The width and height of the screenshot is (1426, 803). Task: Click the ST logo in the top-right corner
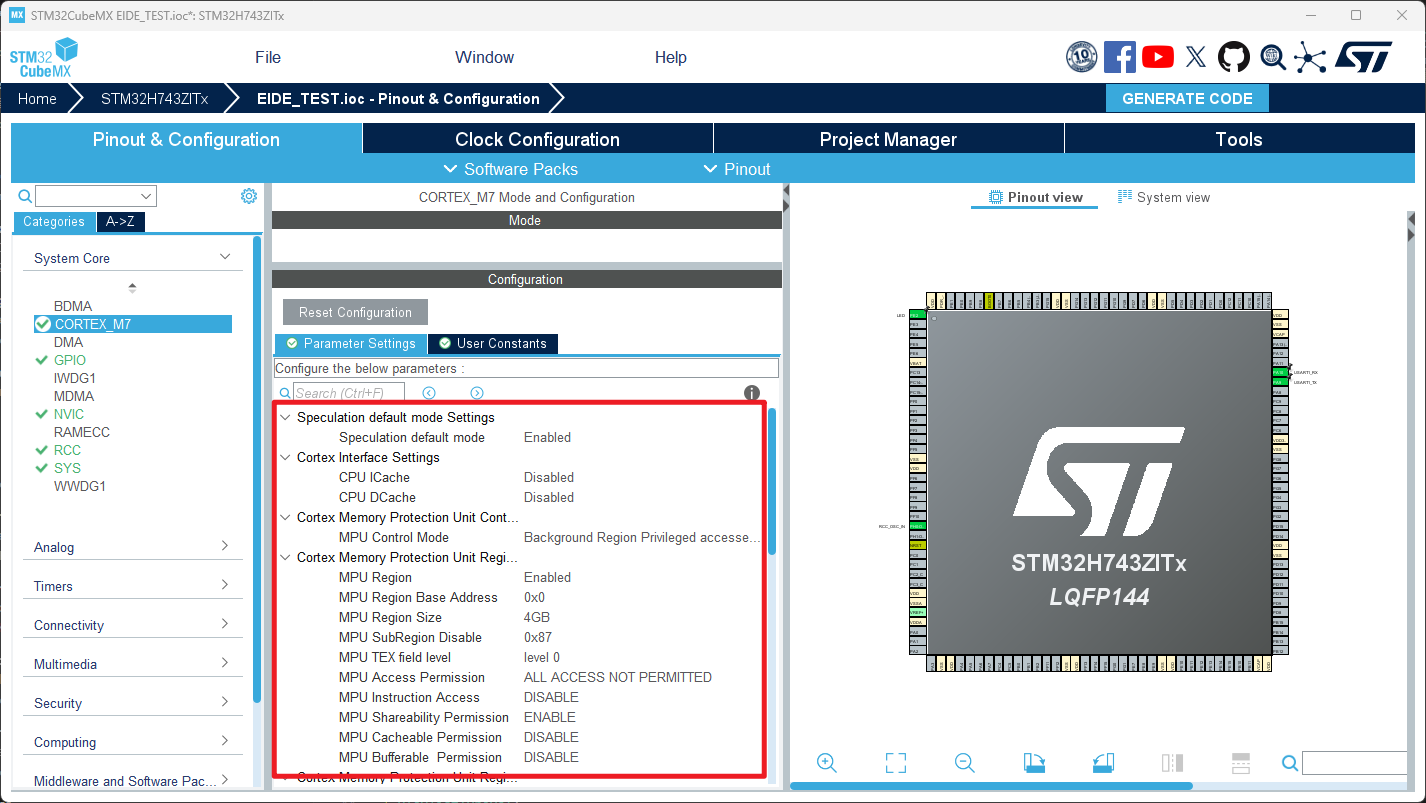[1369, 57]
